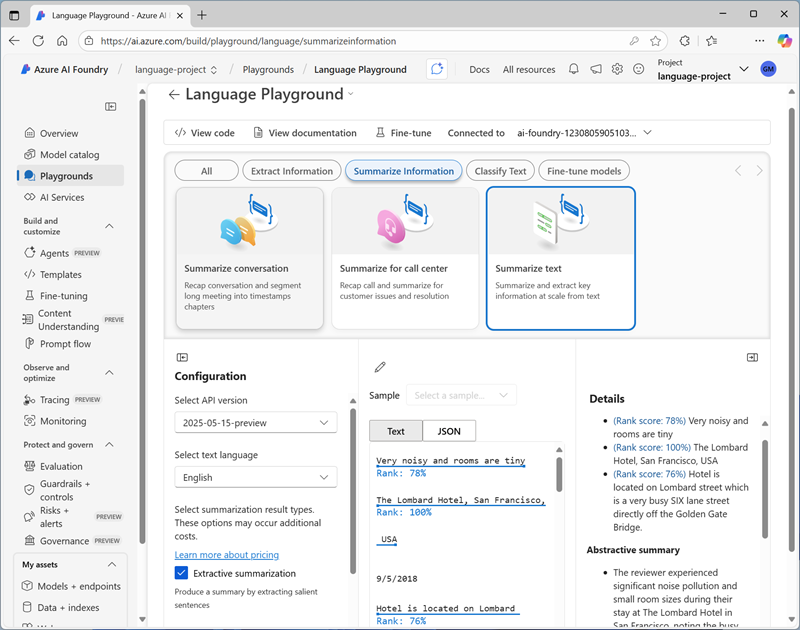Click the Details panel scrollbar
The width and height of the screenshot is (800, 630).
(x=766, y=480)
